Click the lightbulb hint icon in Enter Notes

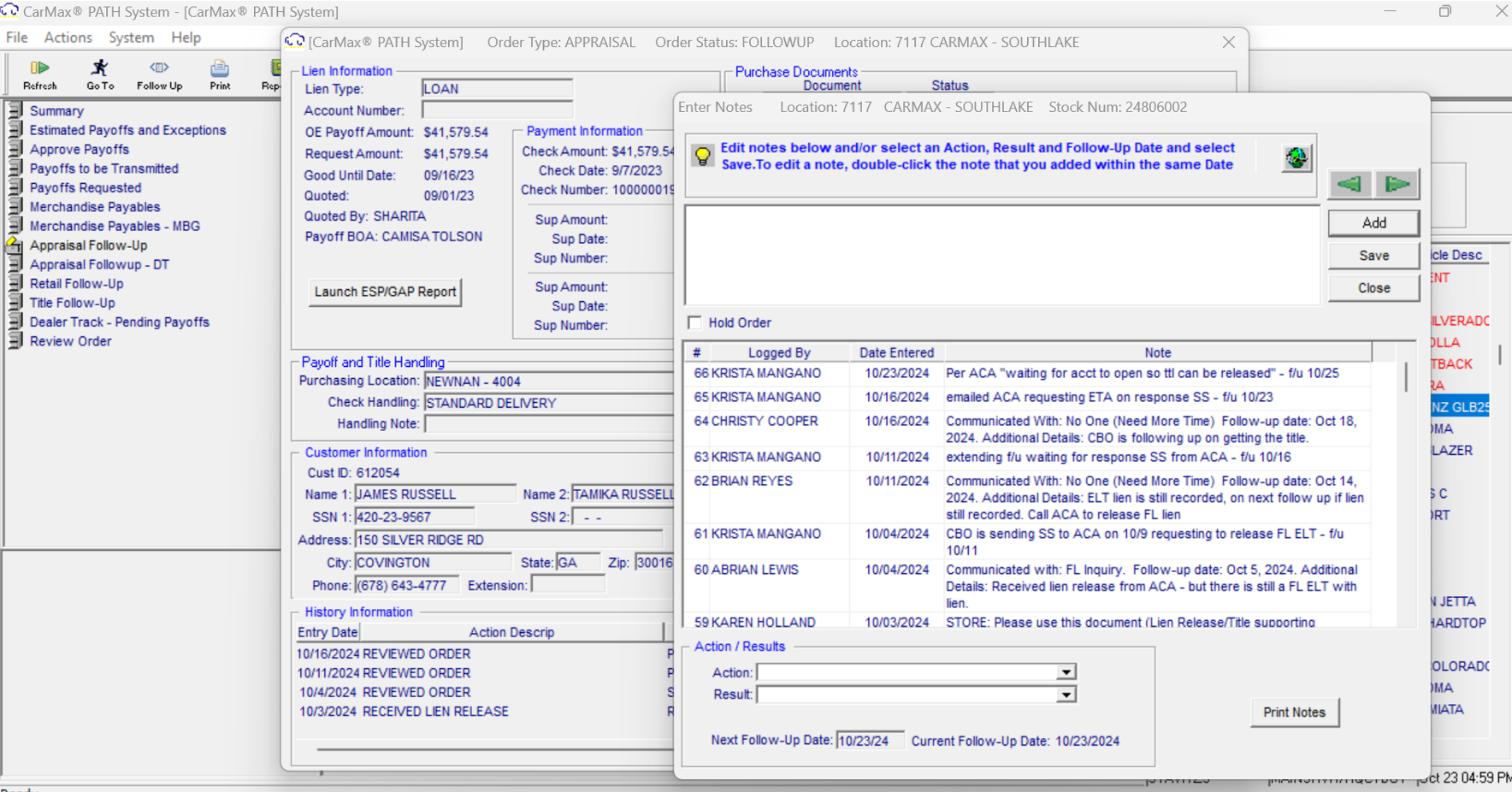(x=702, y=157)
